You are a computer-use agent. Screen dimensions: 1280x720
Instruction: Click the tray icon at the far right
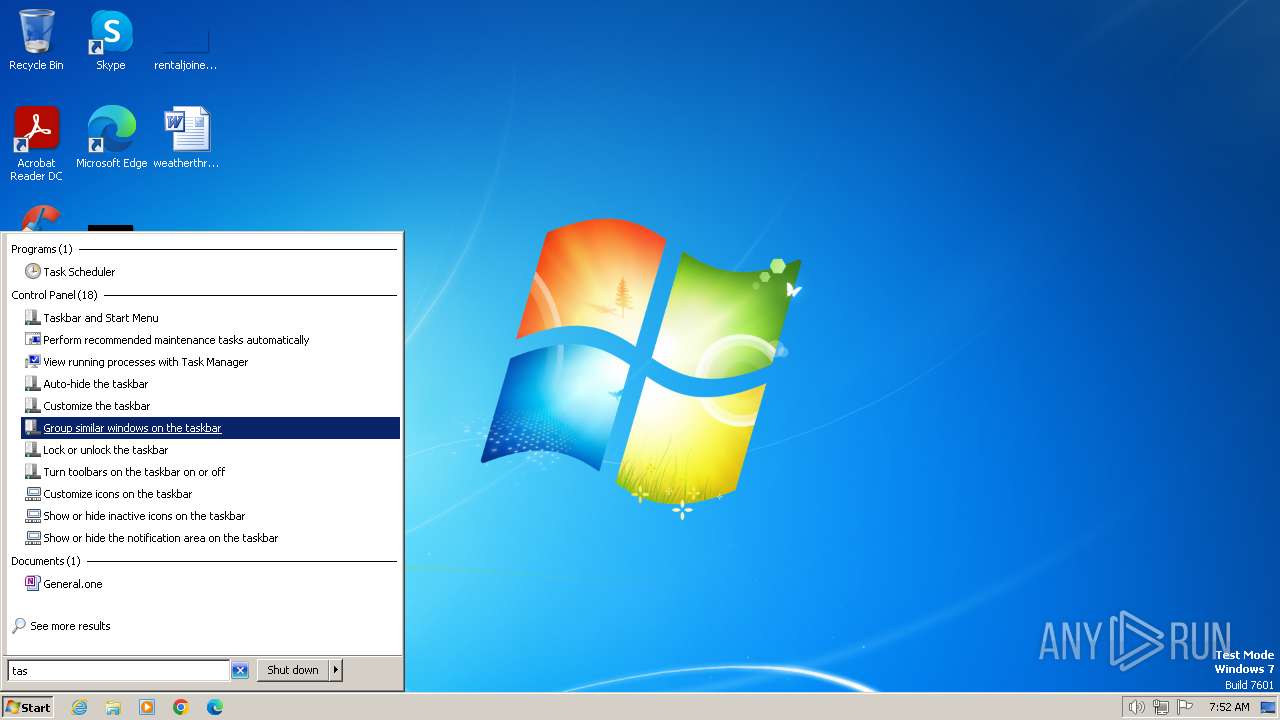tap(1268, 707)
